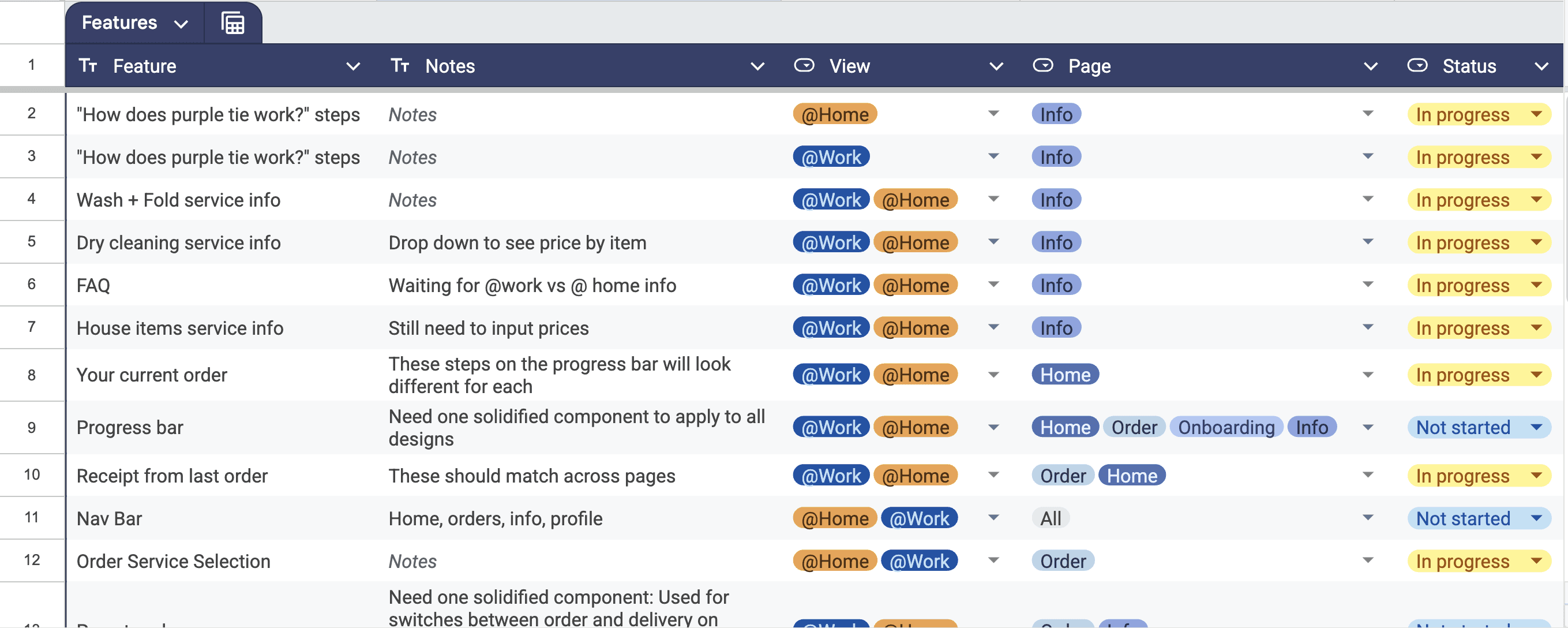Image resolution: width=1568 pixels, height=628 pixels.
Task: Open the Page column header chevron
Action: pyautogui.click(x=1370, y=66)
